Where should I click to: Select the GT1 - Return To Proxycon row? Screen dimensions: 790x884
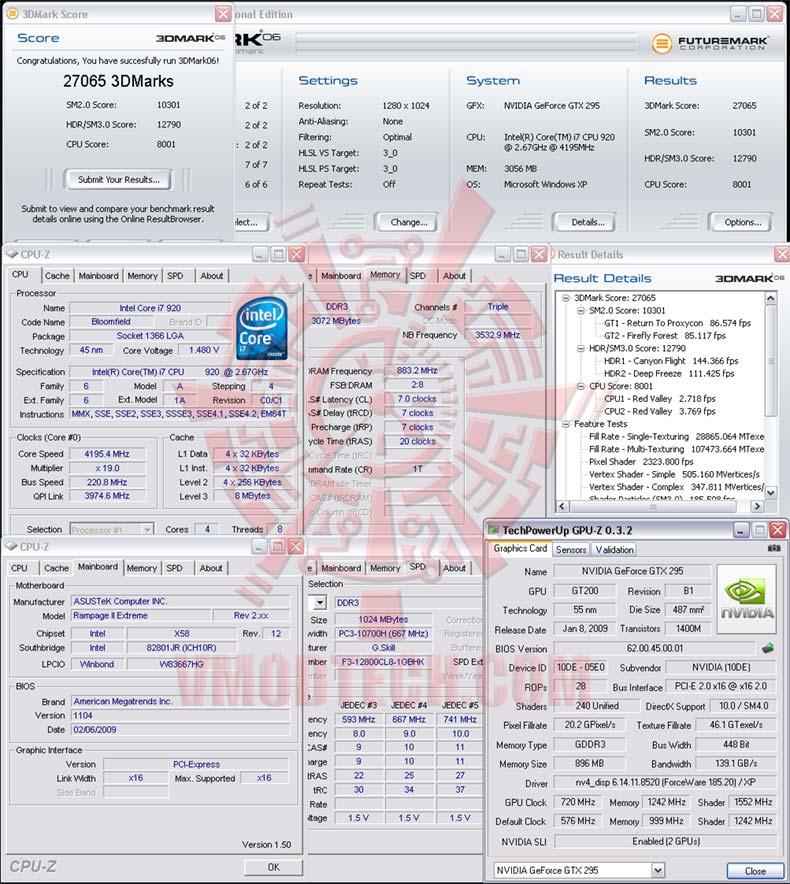coord(677,323)
